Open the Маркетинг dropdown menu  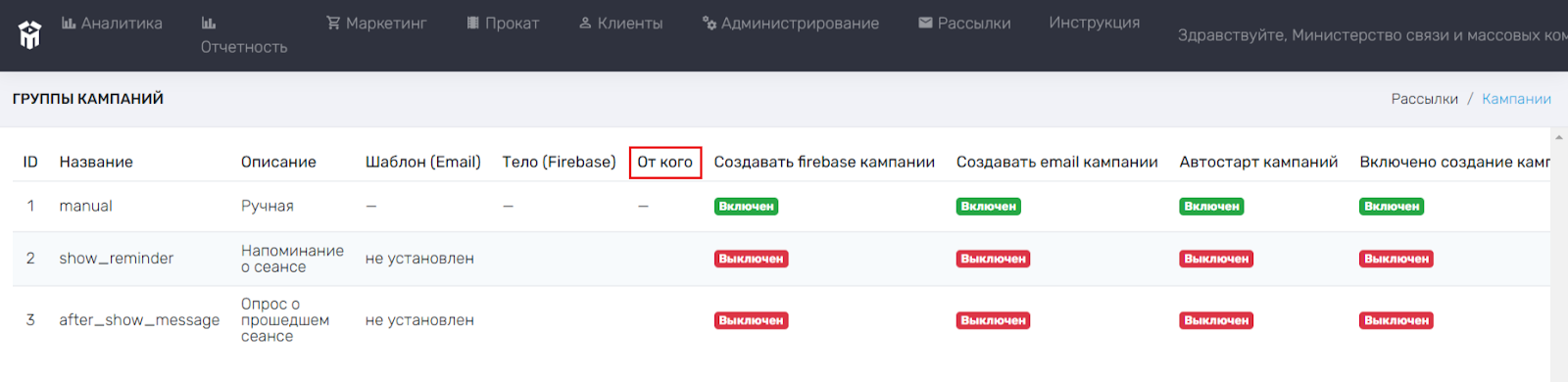pyautogui.click(x=376, y=23)
